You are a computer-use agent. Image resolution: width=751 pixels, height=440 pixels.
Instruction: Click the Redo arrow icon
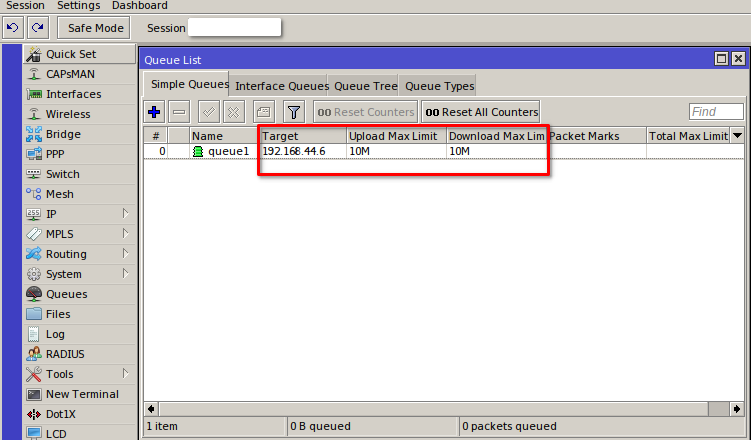37,28
